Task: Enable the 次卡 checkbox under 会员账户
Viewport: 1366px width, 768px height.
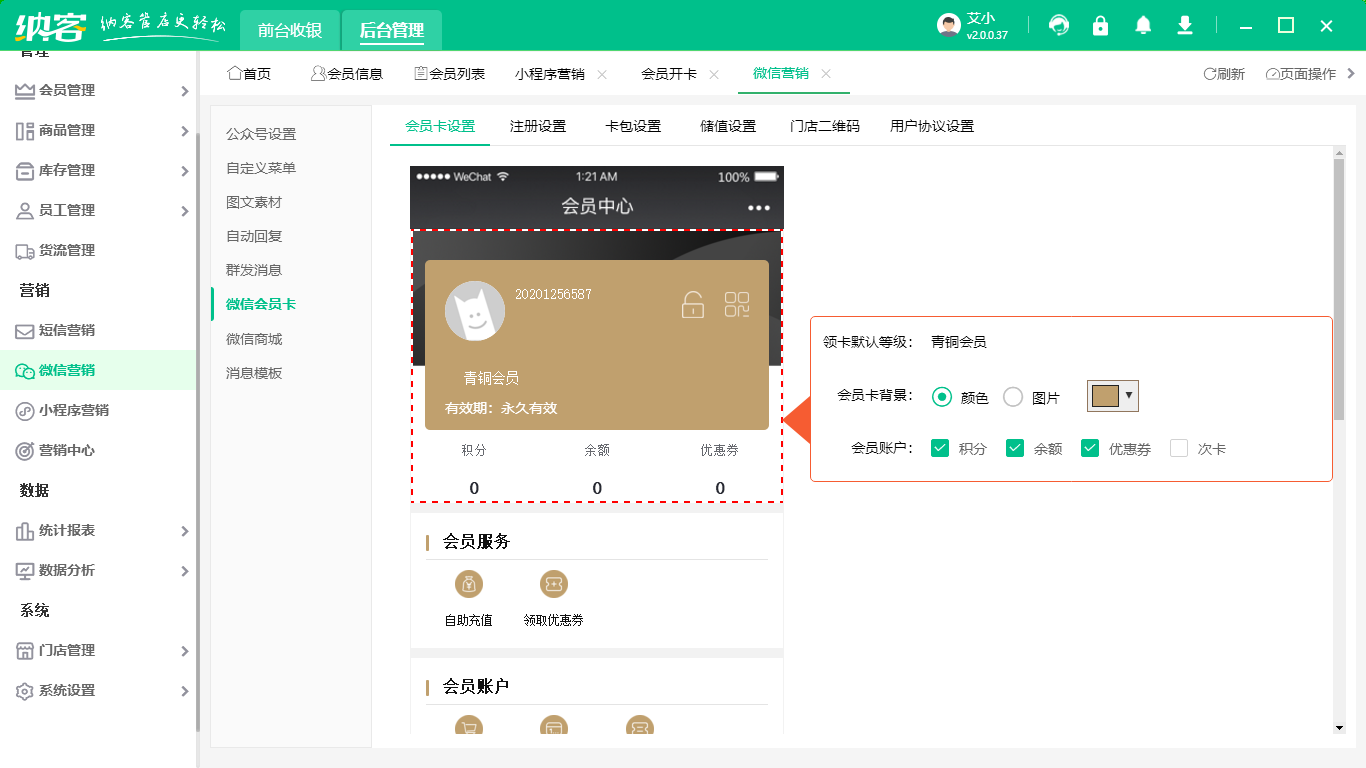Action: (1178, 448)
